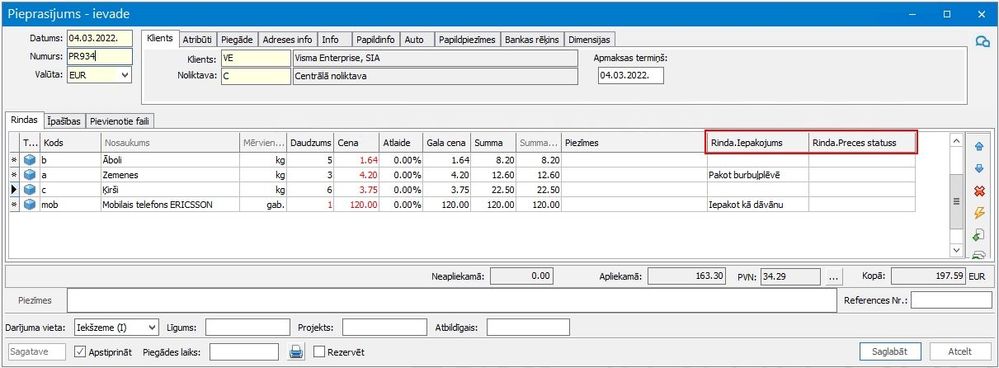Click the cell 'Pakot burbuļplēvē'
999x368 pixels.
pyautogui.click(x=758, y=174)
